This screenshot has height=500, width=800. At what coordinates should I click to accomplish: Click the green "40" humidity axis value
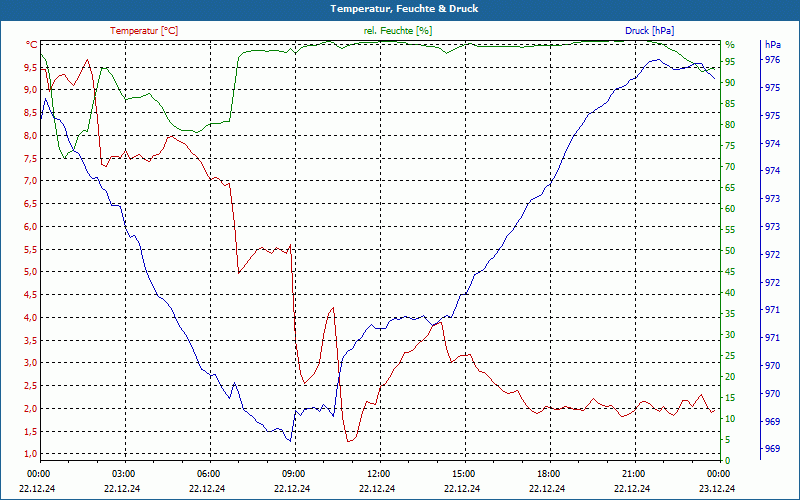(x=730, y=293)
